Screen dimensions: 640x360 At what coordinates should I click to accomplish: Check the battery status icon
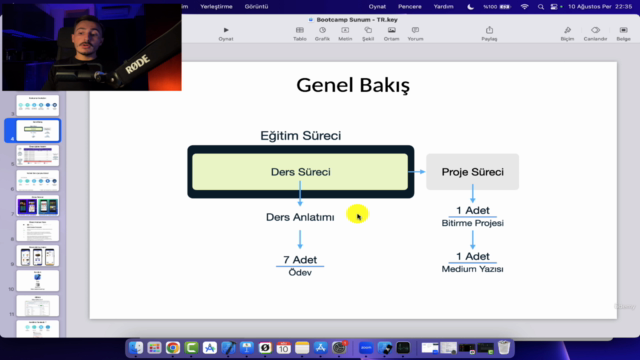pos(504,7)
